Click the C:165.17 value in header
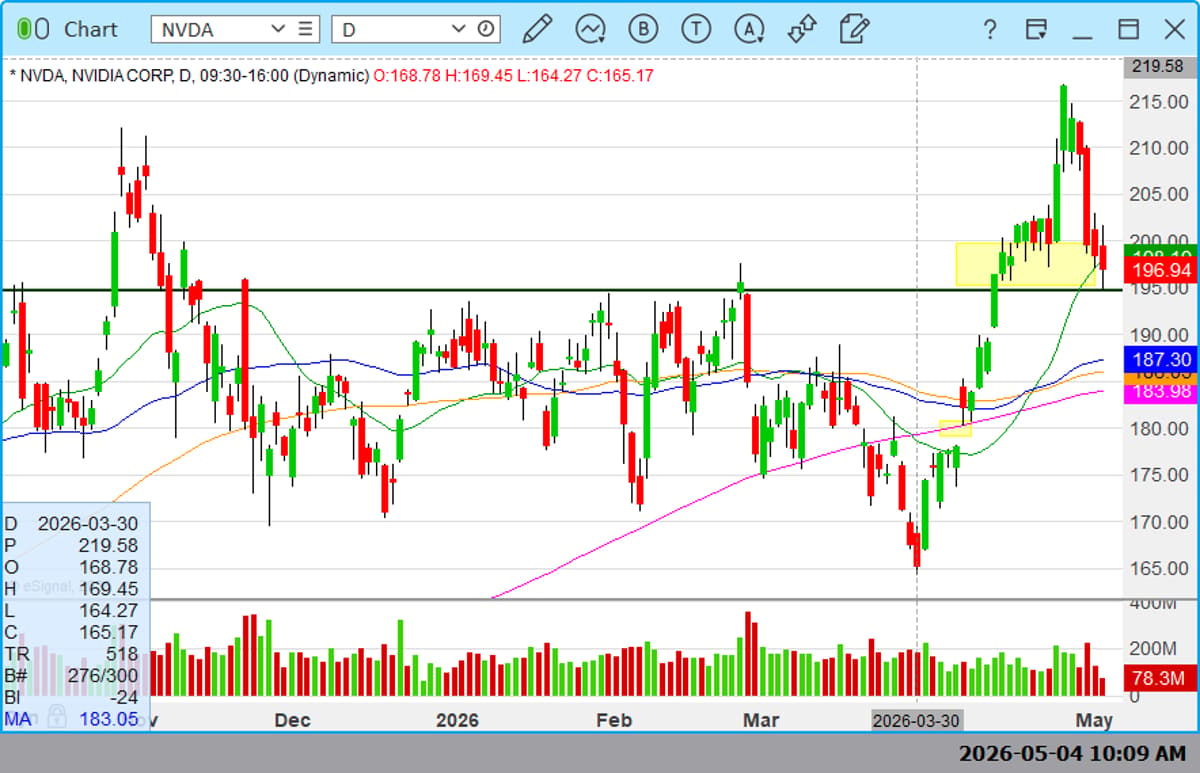 (x=621, y=75)
